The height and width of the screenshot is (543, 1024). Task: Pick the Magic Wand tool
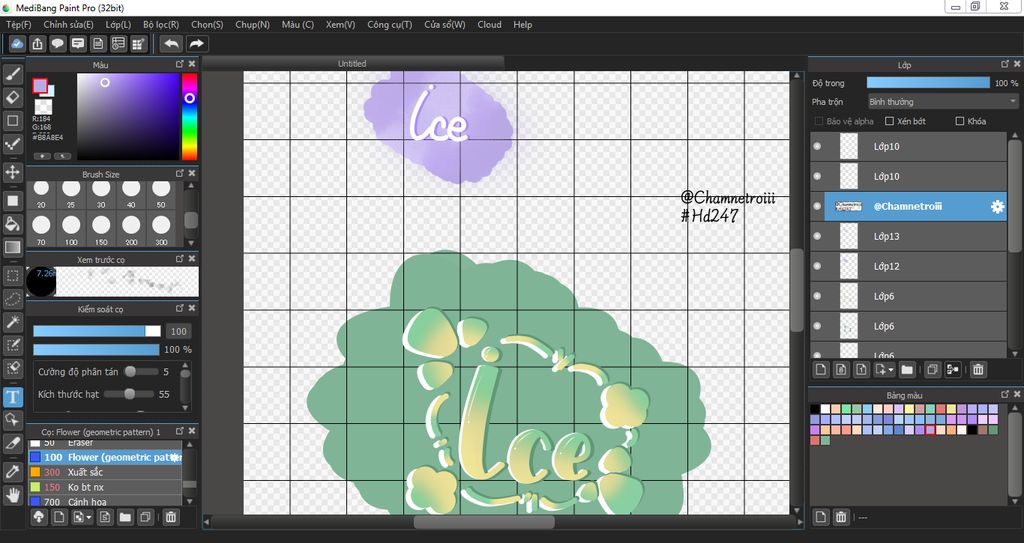pos(12,322)
